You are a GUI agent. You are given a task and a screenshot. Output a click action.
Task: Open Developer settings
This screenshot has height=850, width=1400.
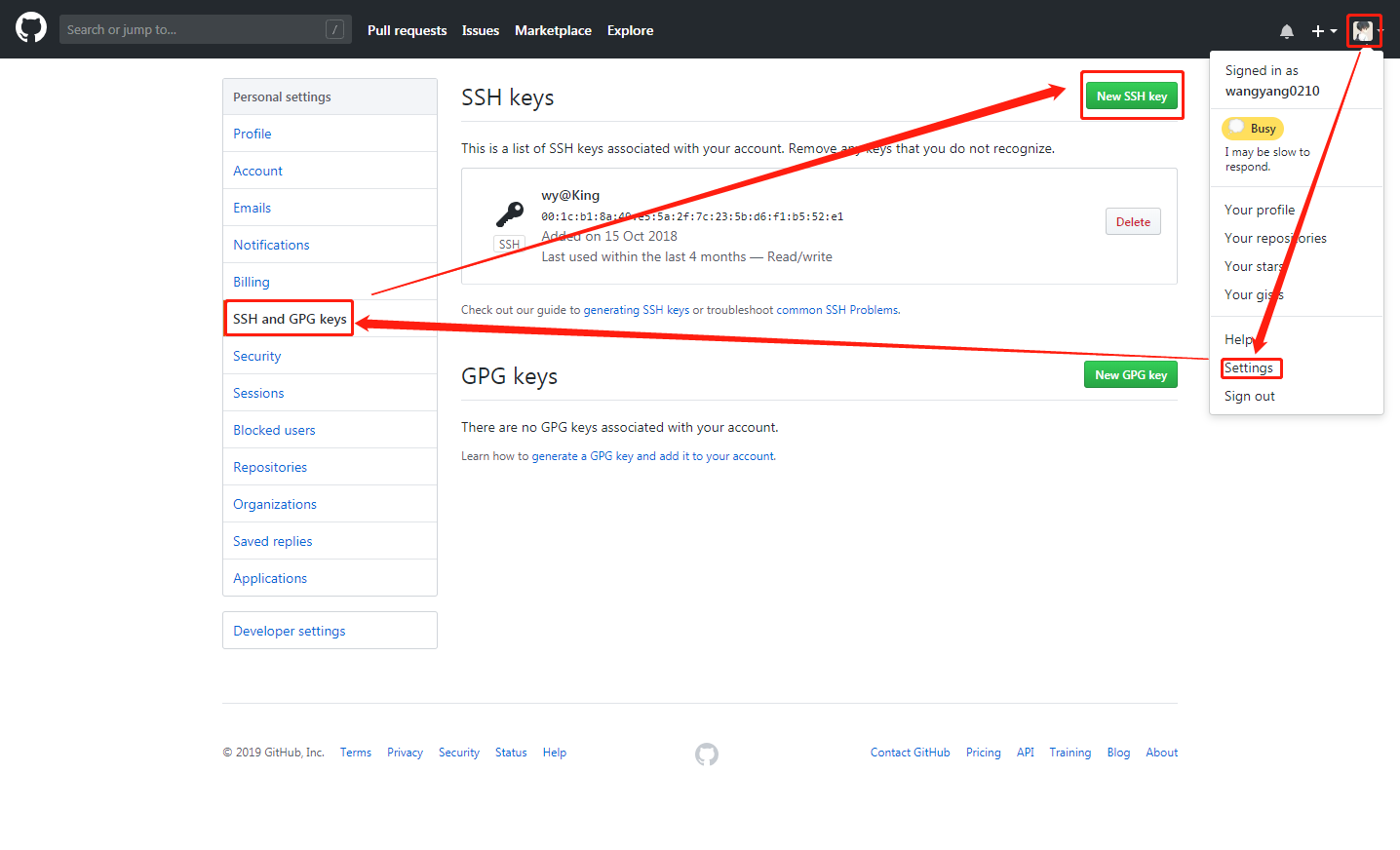(x=330, y=631)
